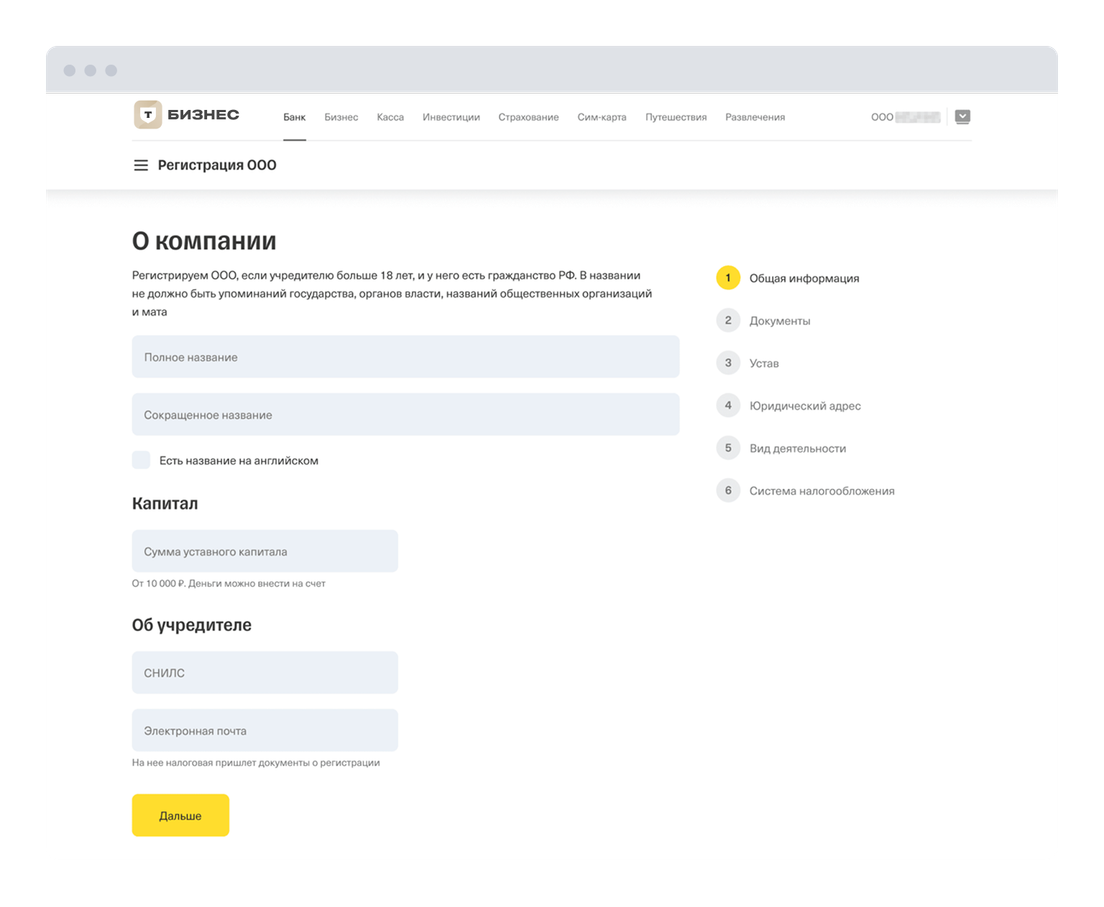Click into the СНИЛС field

[265, 673]
